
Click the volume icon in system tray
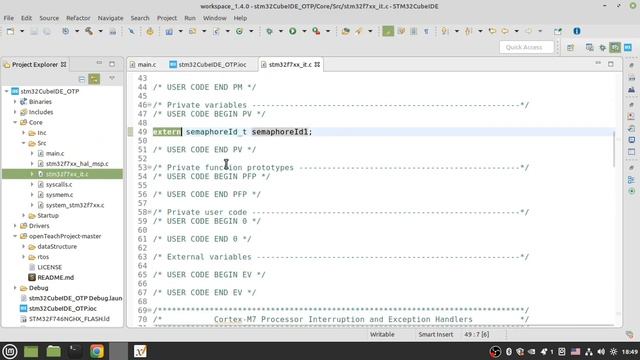tap(601, 351)
